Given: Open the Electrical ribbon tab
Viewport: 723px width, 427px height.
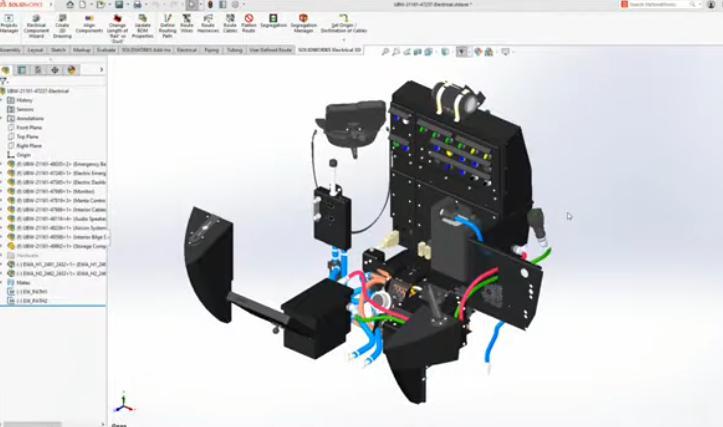Looking at the screenshot, I should tap(187, 50).
